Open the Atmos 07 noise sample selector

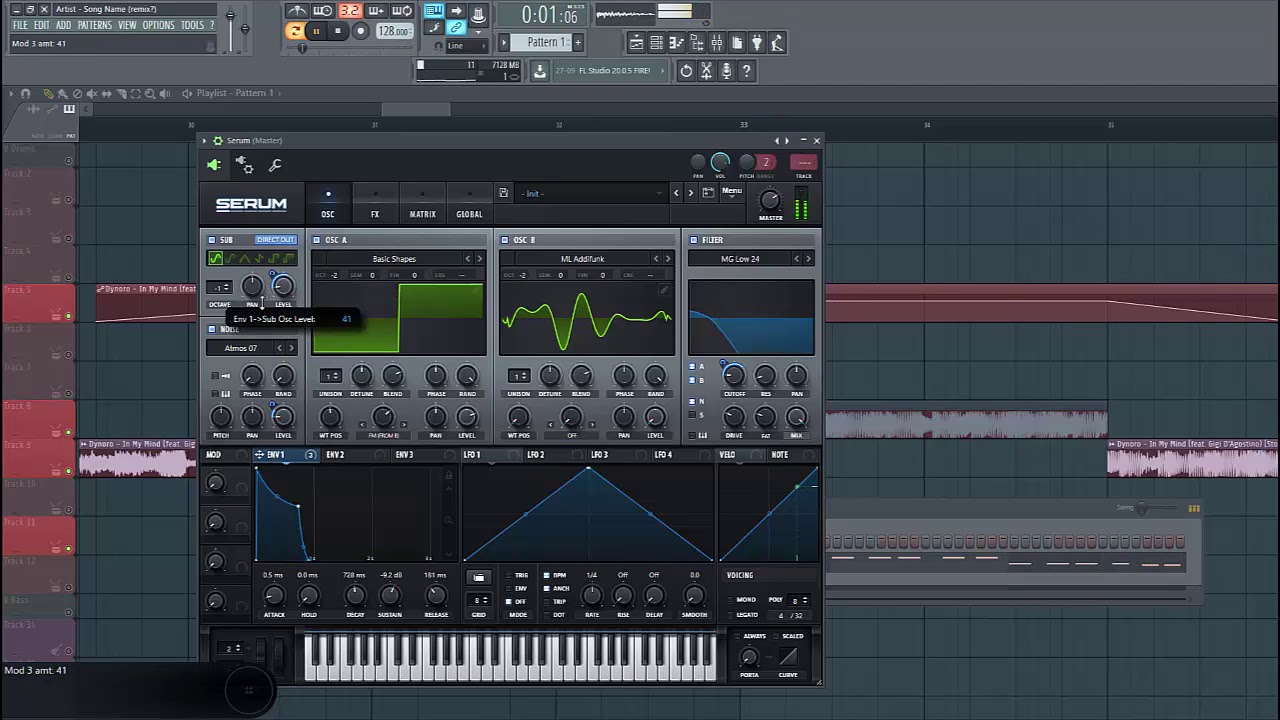click(240, 348)
